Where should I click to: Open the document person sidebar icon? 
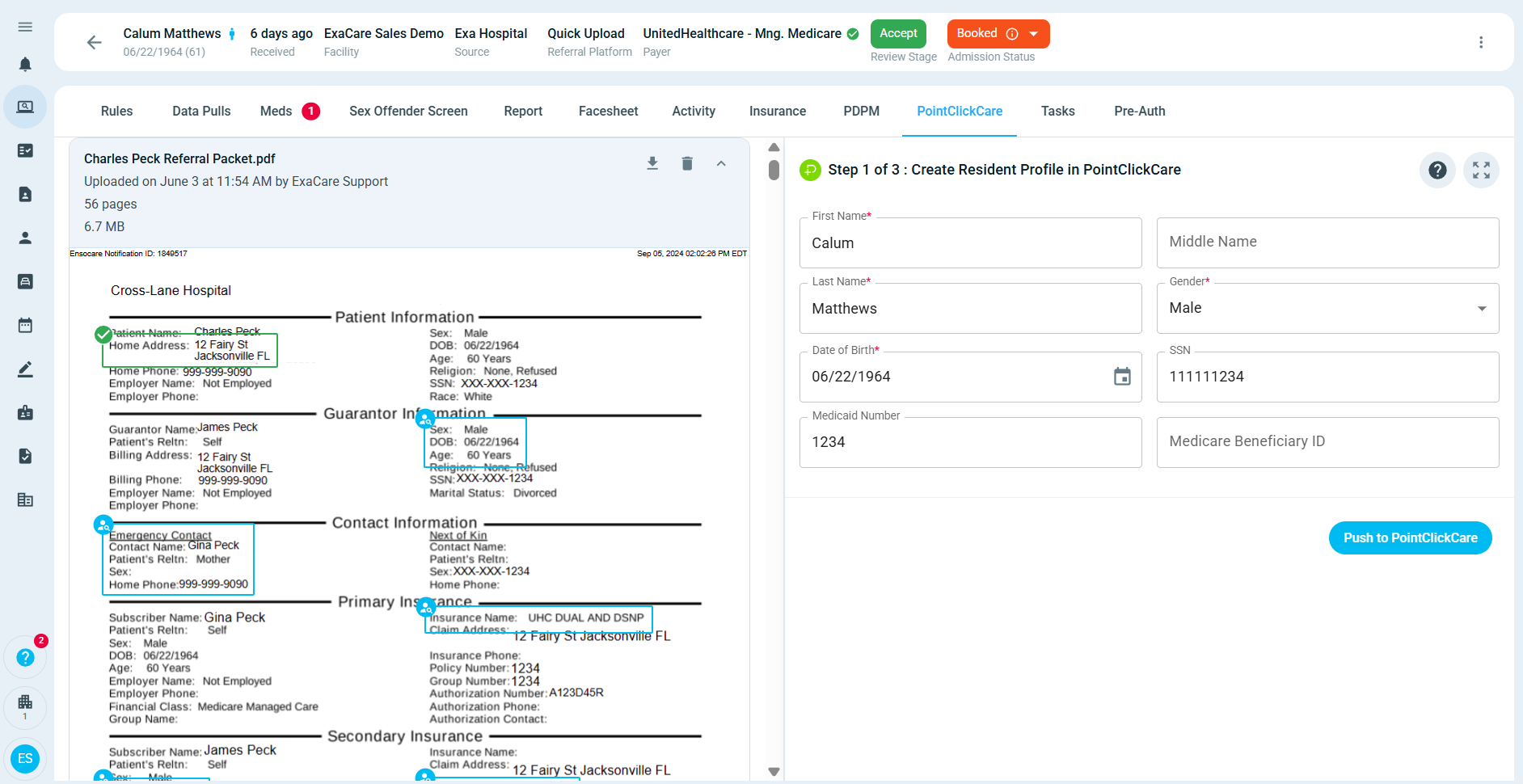coord(25,194)
